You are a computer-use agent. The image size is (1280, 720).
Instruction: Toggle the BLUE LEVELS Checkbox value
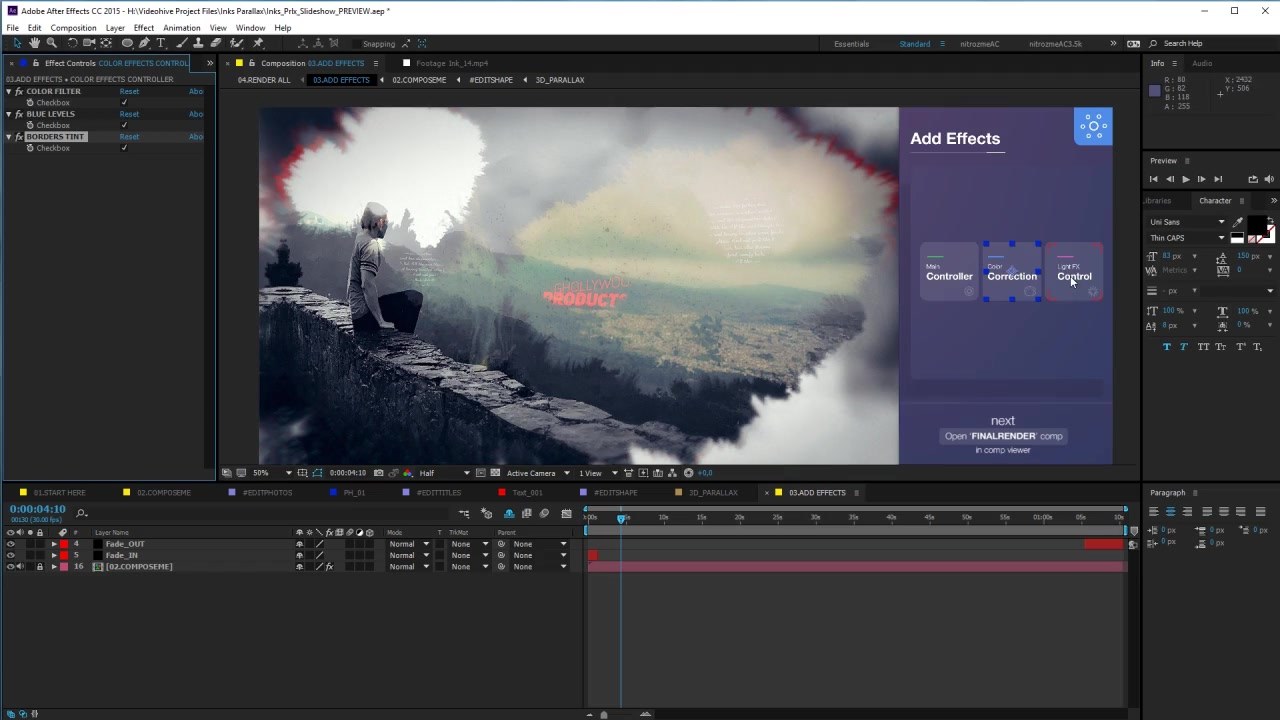124,125
